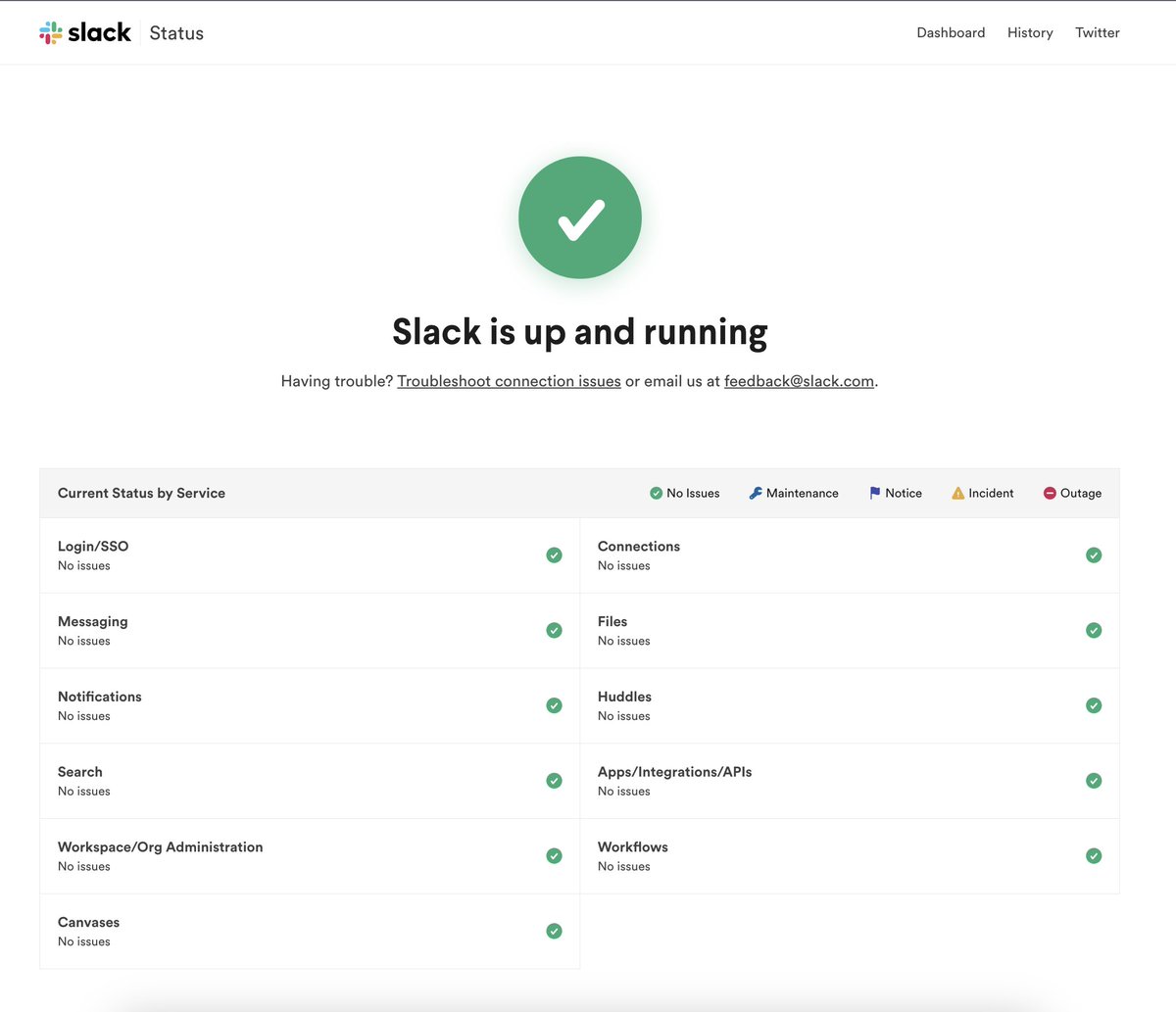The image size is (1176, 1012).
Task: Click the green check icon for Notifications
Action: click(554, 705)
